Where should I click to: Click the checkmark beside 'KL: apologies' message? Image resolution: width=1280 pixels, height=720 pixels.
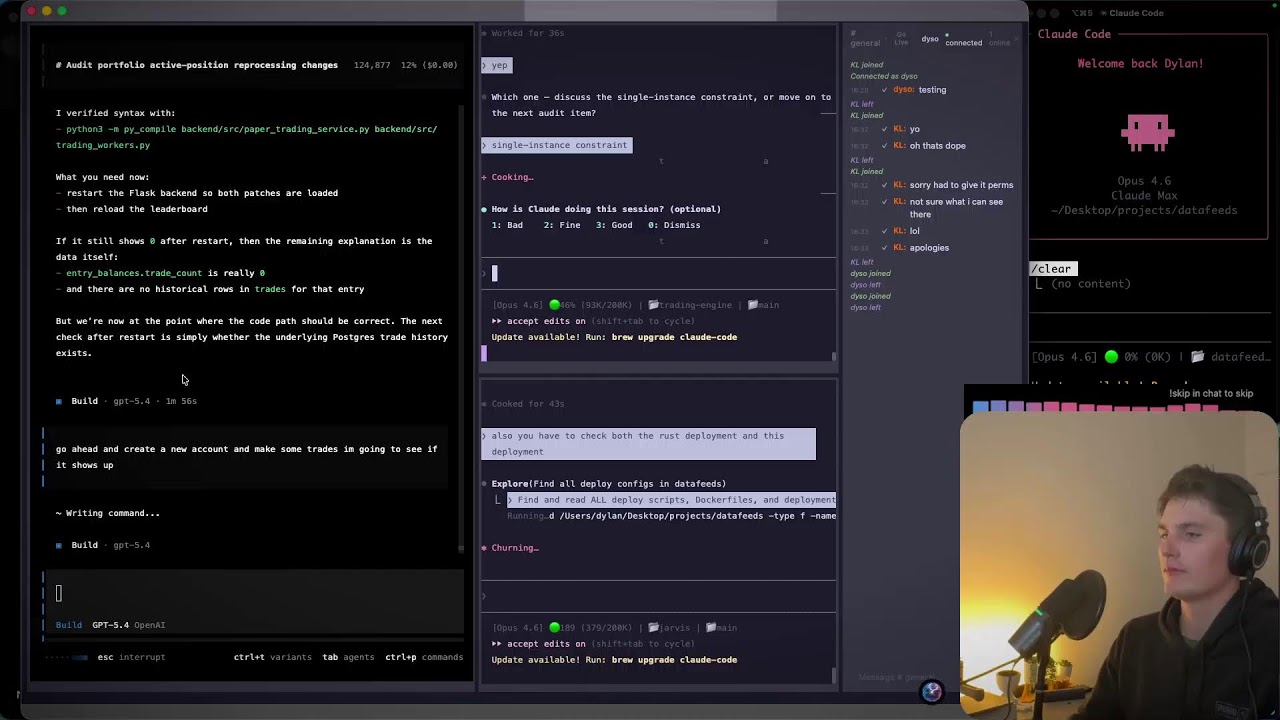[x=884, y=248]
